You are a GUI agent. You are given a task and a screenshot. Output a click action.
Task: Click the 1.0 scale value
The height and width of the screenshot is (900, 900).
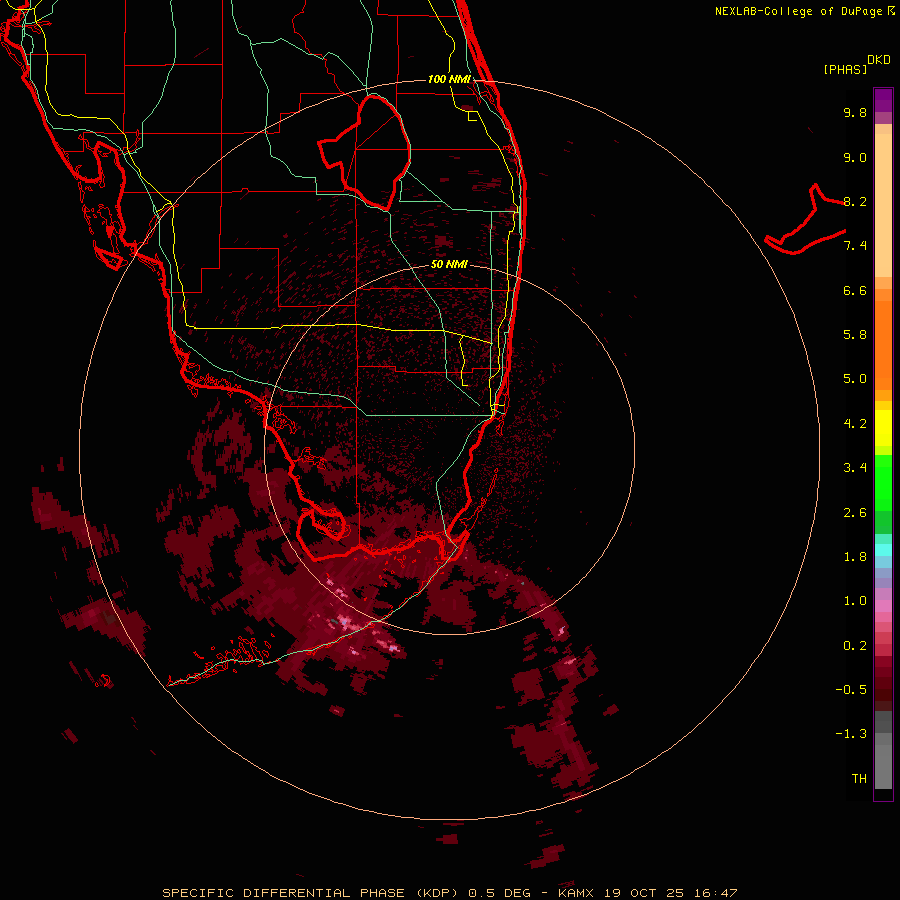(855, 601)
